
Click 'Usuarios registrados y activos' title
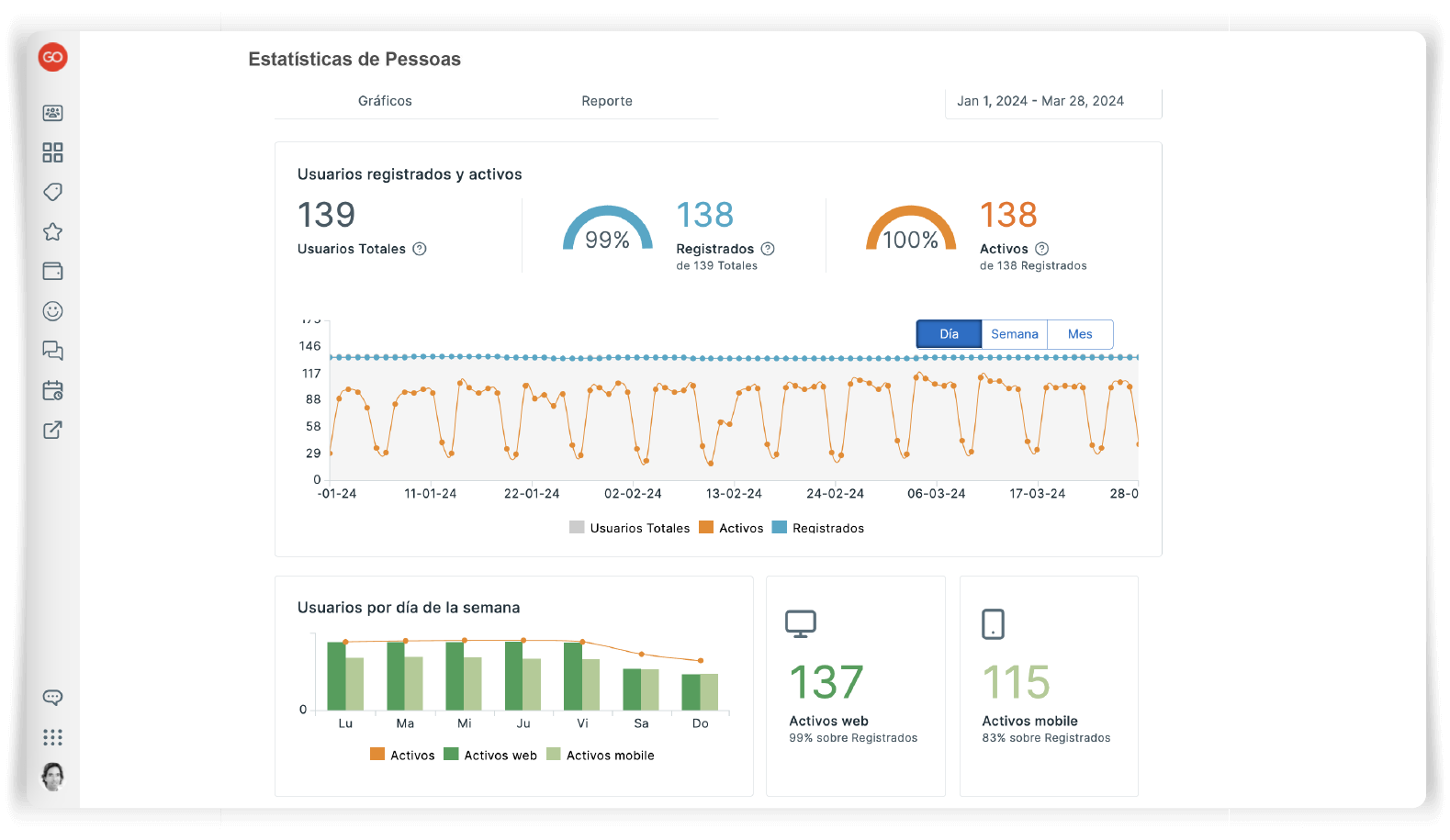pyautogui.click(x=410, y=174)
